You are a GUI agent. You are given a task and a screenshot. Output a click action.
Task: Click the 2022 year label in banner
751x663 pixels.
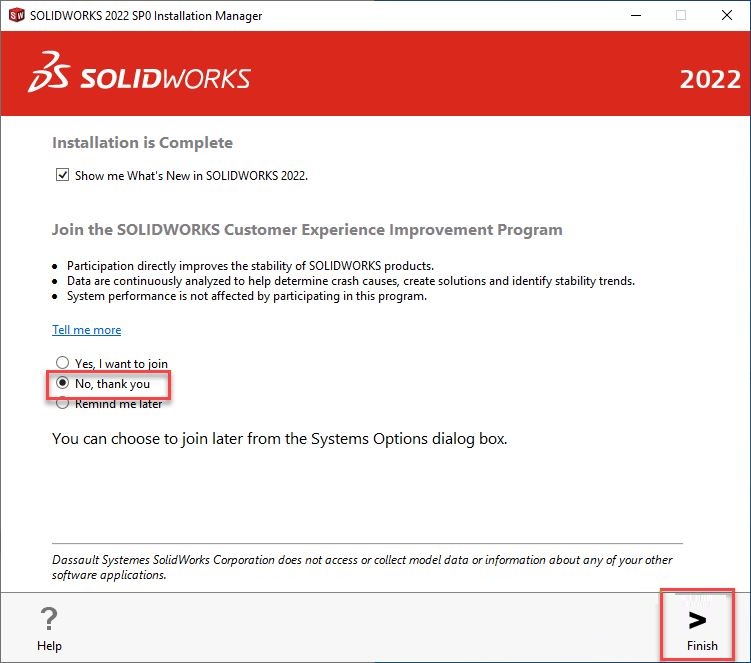710,79
